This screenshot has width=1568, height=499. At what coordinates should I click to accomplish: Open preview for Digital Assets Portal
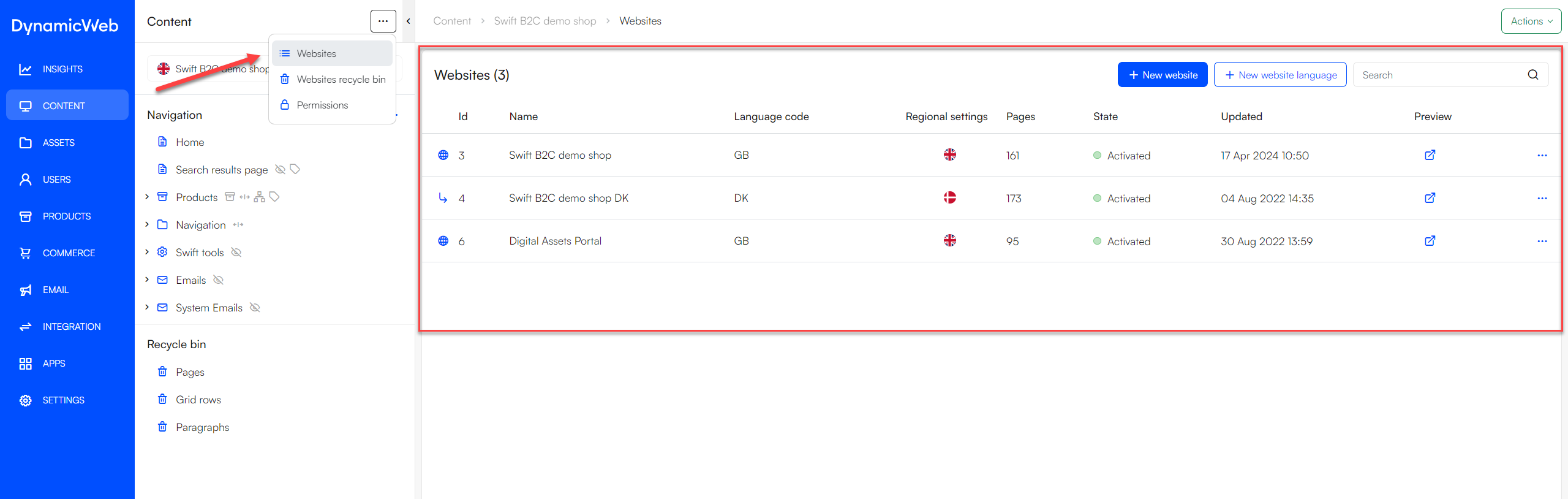click(1430, 241)
